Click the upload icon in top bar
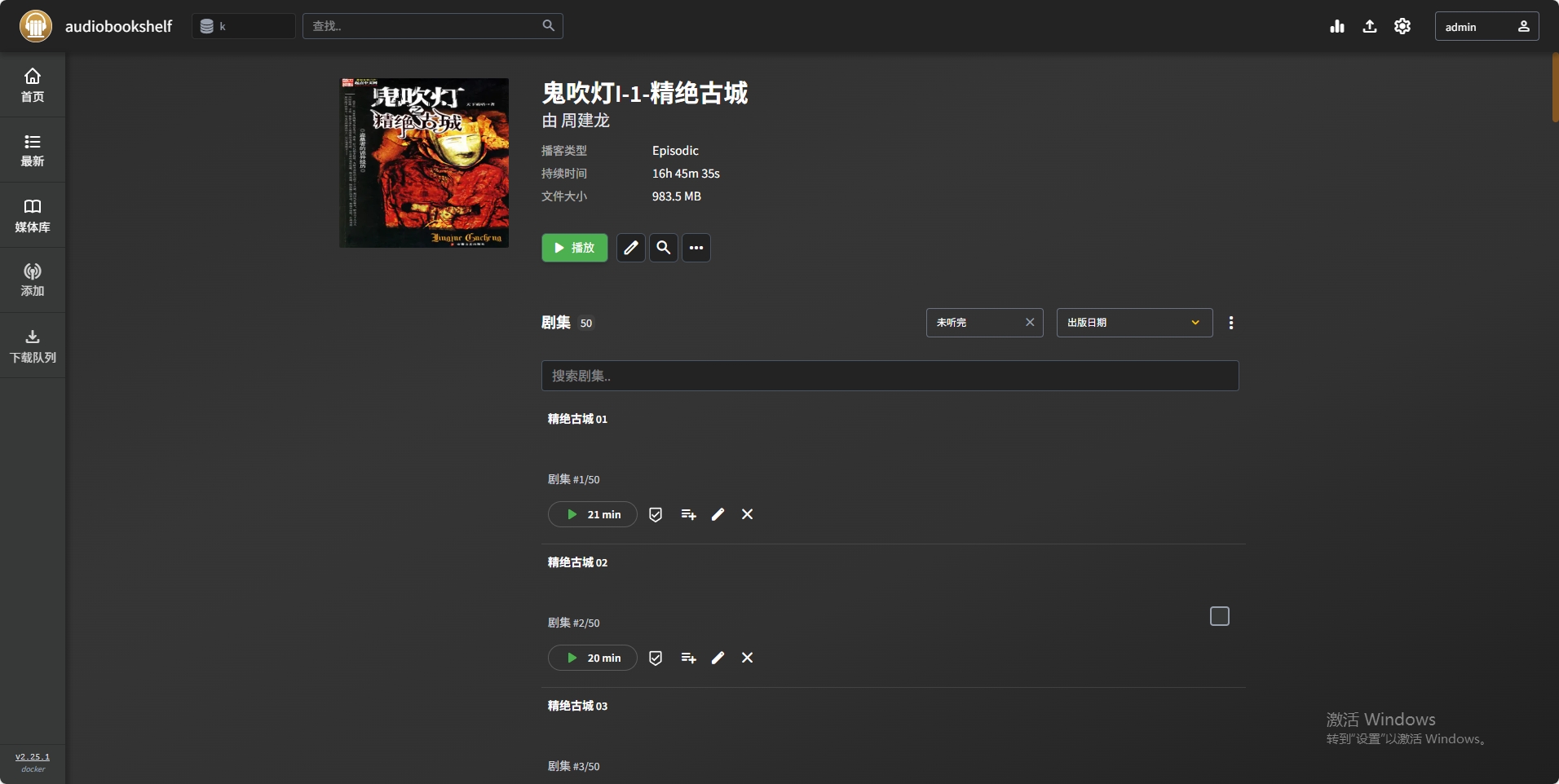The width and height of the screenshot is (1559, 784). pyautogui.click(x=1370, y=26)
